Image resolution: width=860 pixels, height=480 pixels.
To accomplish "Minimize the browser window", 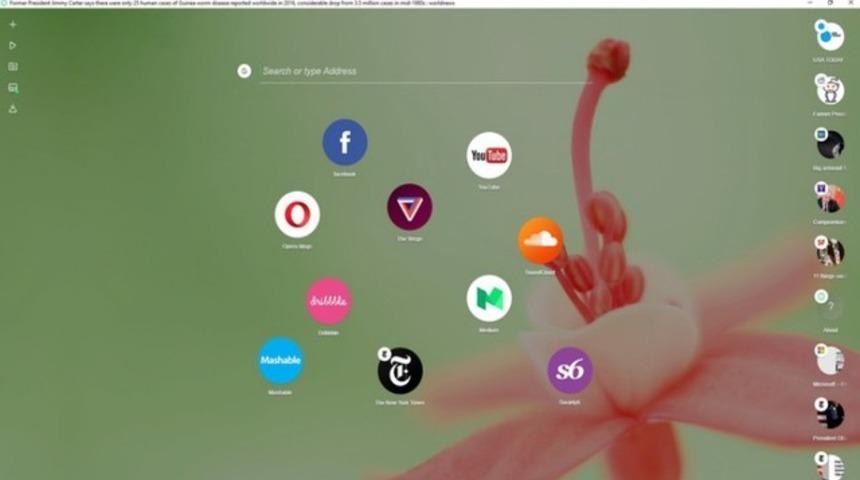I will pos(810,3).
